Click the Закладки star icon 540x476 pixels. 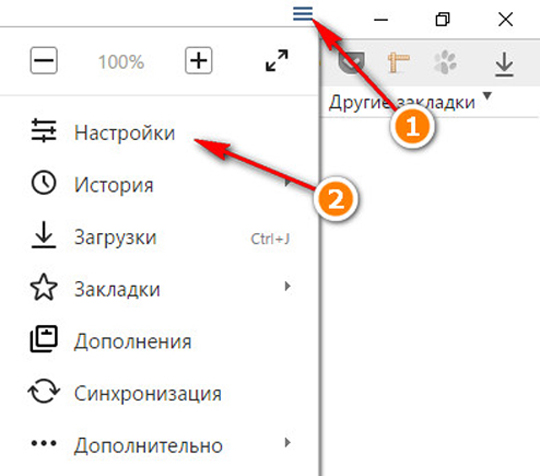pyautogui.click(x=44, y=287)
